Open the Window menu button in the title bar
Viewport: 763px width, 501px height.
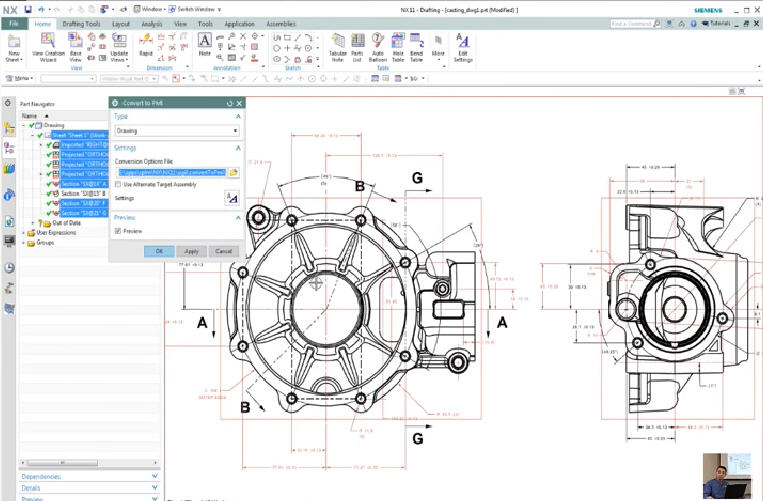pyautogui.click(x=148, y=9)
